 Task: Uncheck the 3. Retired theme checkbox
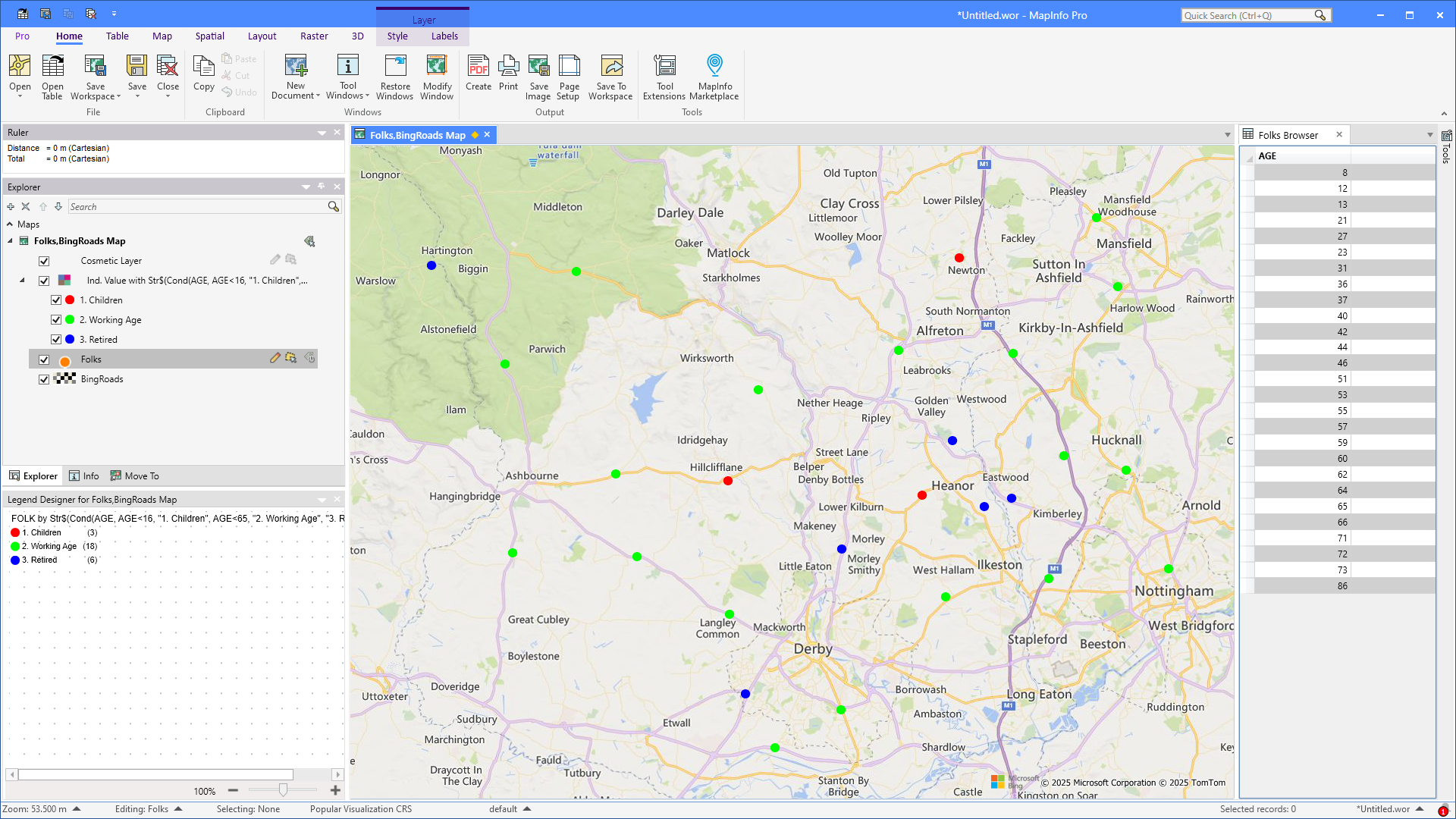pyautogui.click(x=56, y=340)
